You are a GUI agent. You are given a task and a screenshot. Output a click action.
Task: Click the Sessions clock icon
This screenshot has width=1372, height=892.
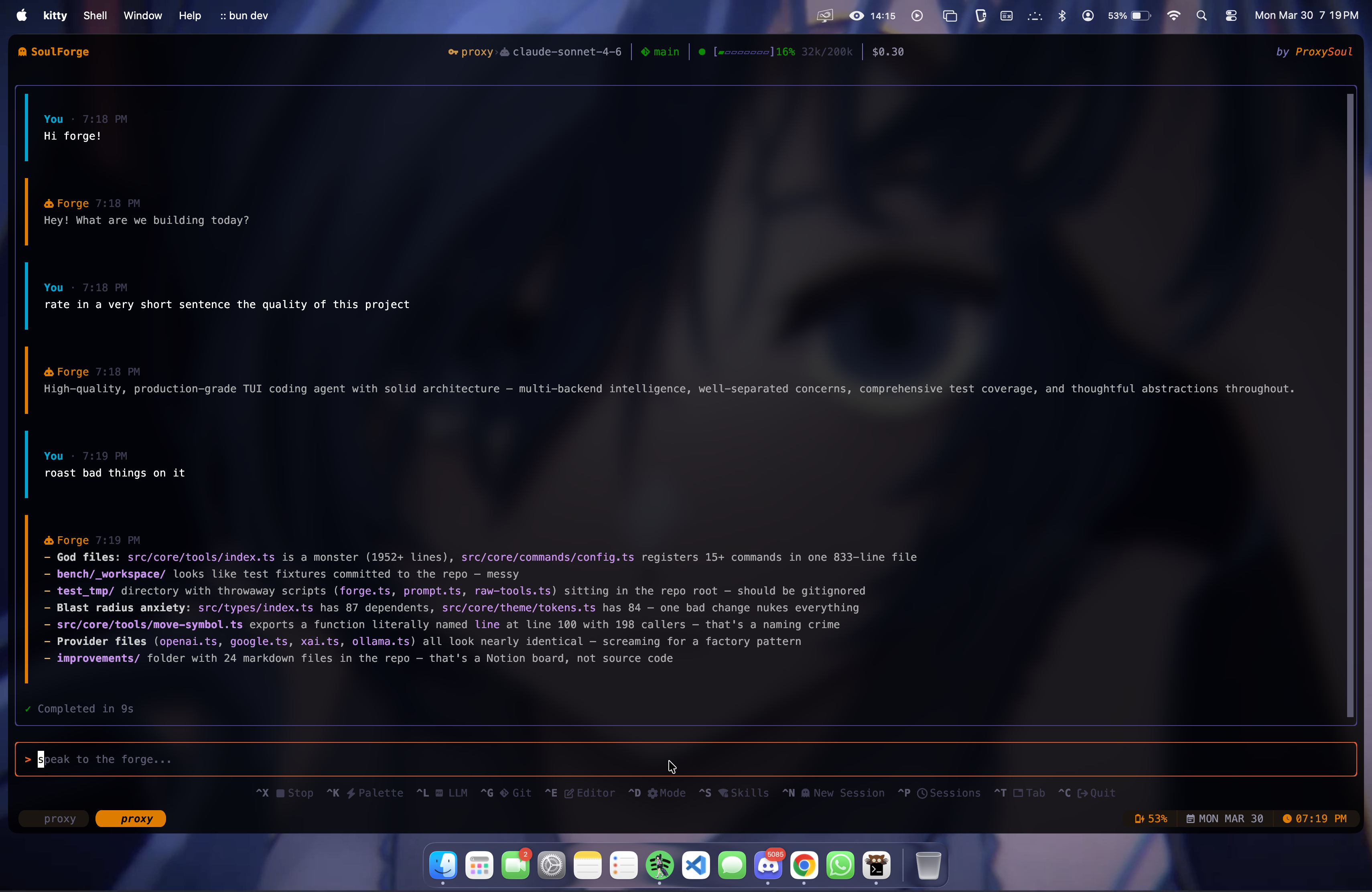pos(922,793)
